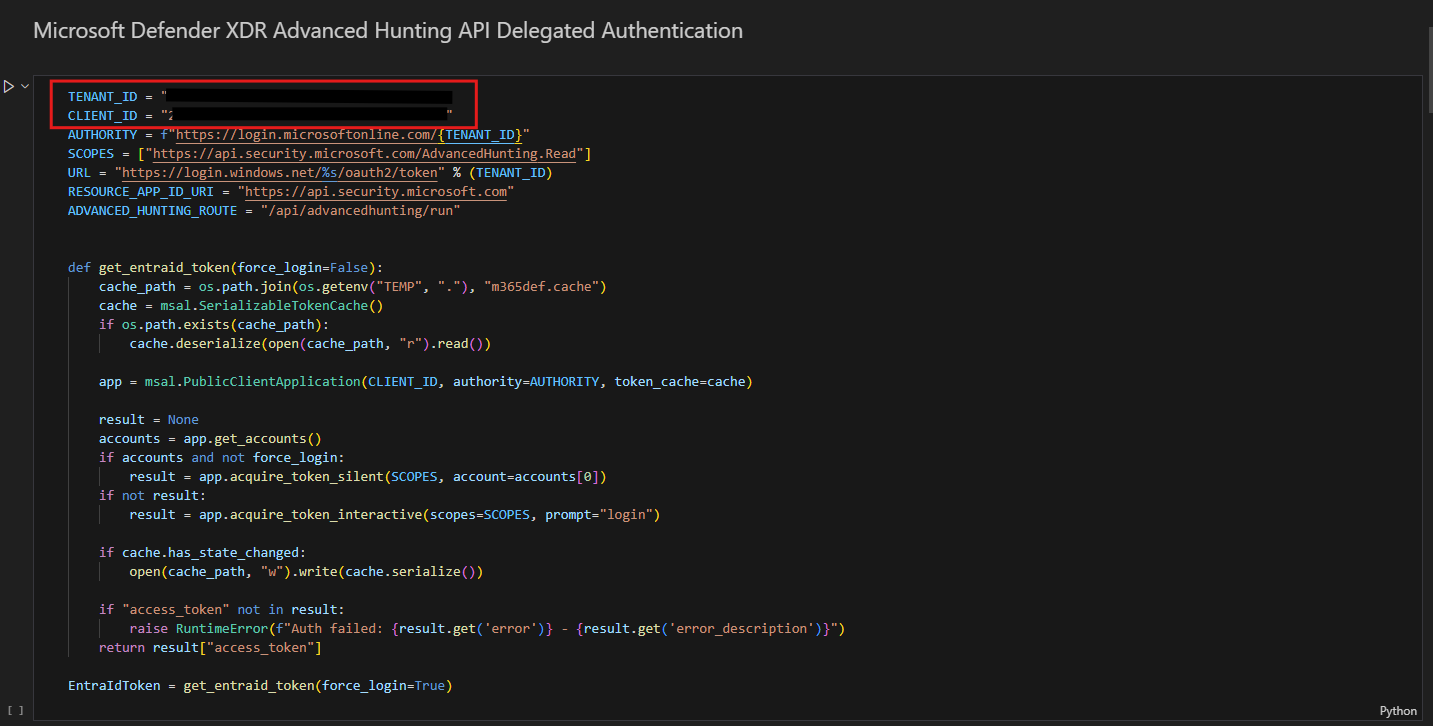The height and width of the screenshot is (726, 1433).
Task: Select the Microsoft Defender XDR Advanced Hunting heading
Action: point(388,31)
